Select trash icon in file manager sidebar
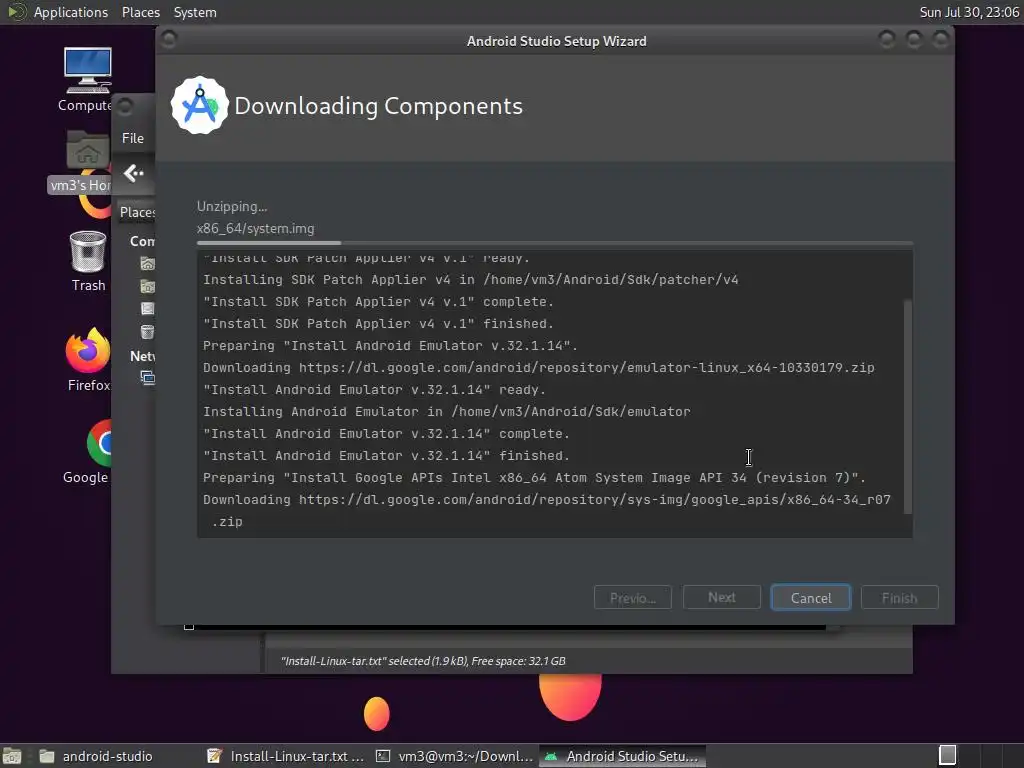The height and width of the screenshot is (768, 1024). point(148,332)
